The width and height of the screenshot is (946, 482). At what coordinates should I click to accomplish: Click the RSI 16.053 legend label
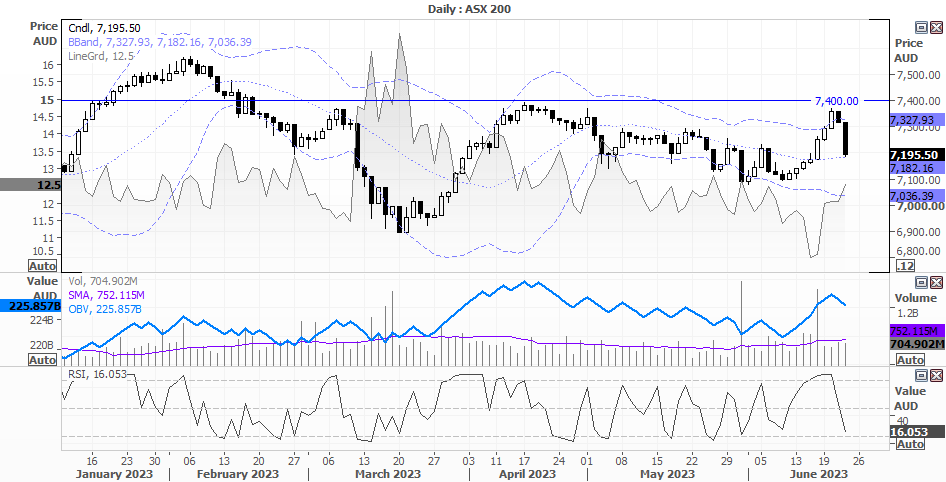point(97,374)
